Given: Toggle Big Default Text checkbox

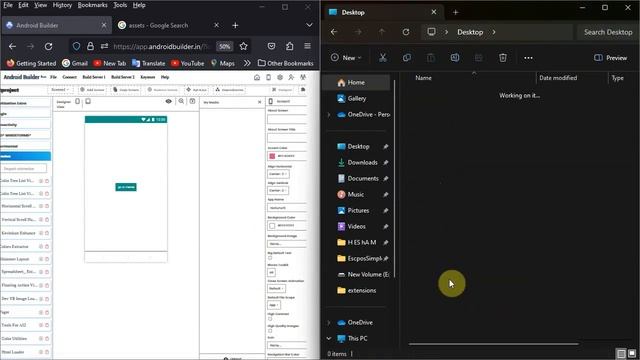Looking at the screenshot, I should coord(270,258).
